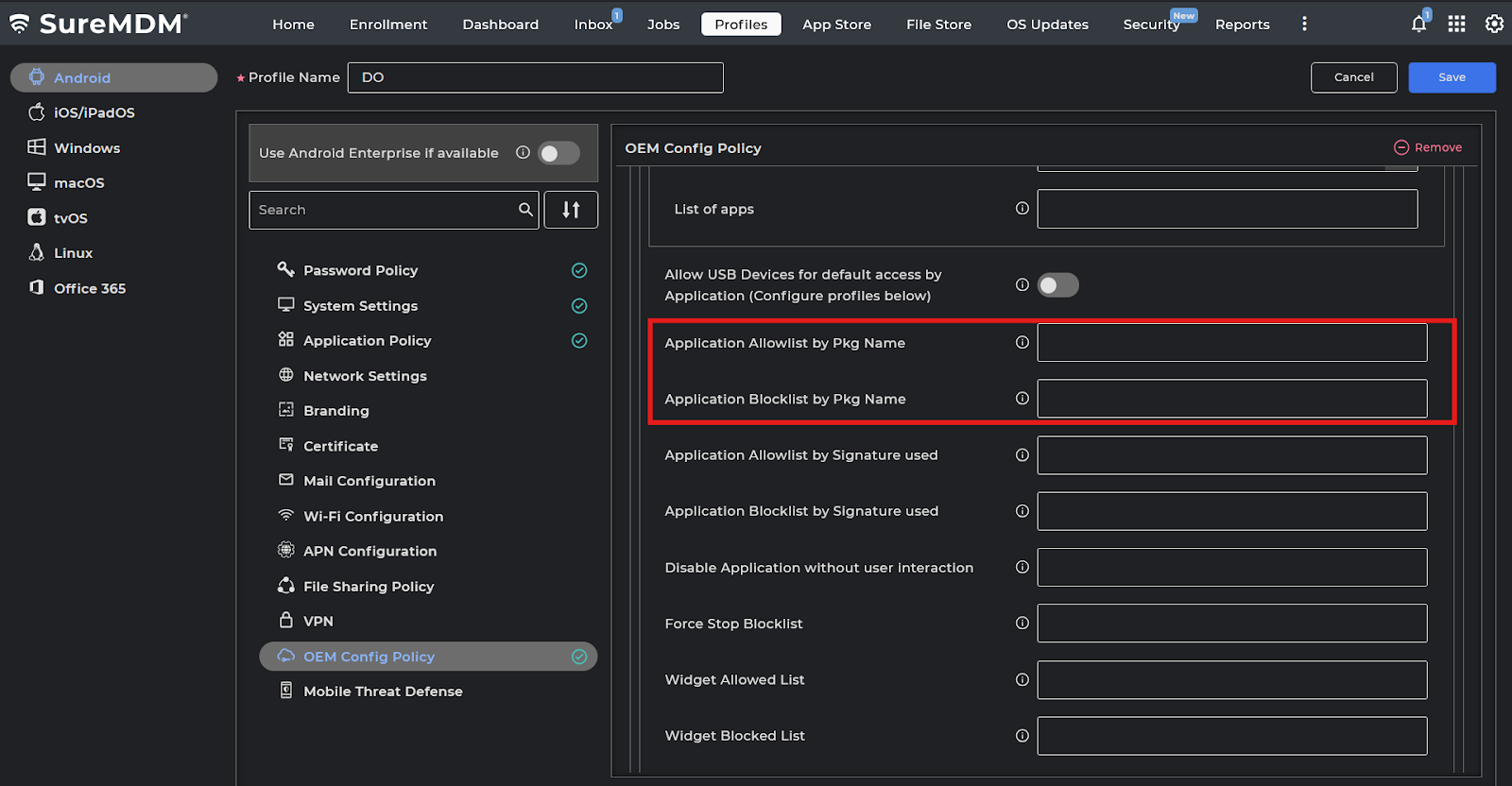The image size is (1512, 786).
Task: Go to the Dashboard tab
Action: point(500,25)
